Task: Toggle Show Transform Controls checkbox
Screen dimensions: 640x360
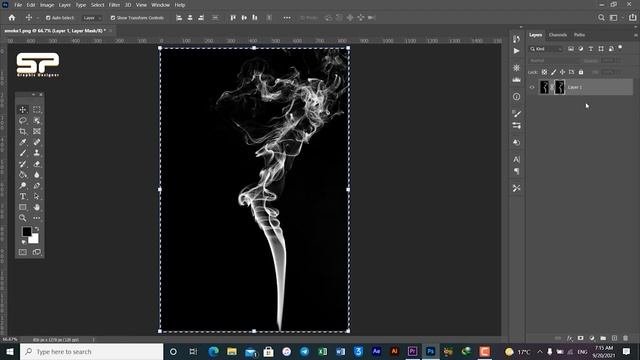Action: (x=113, y=18)
